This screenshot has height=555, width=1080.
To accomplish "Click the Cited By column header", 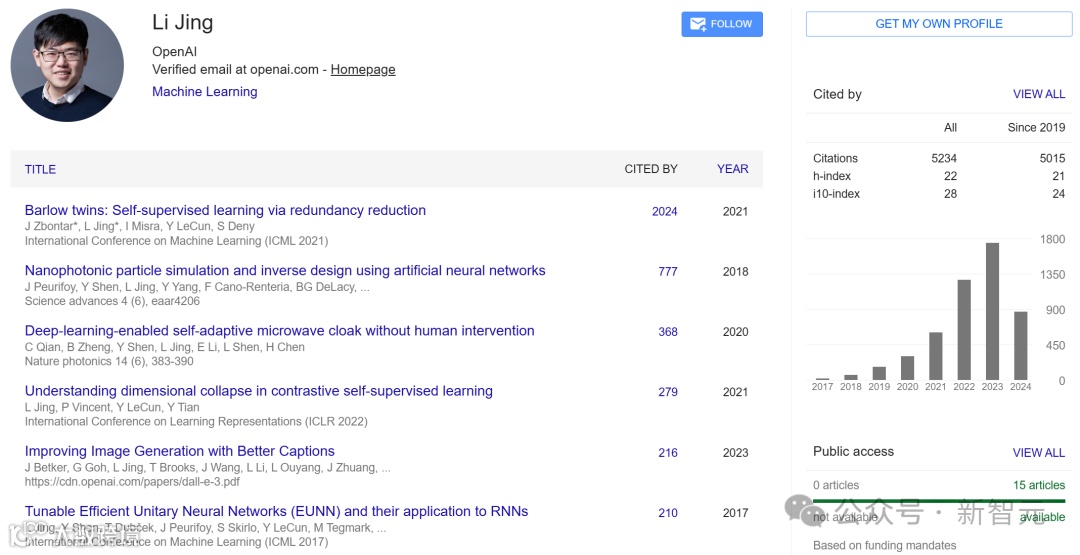I will [651, 169].
